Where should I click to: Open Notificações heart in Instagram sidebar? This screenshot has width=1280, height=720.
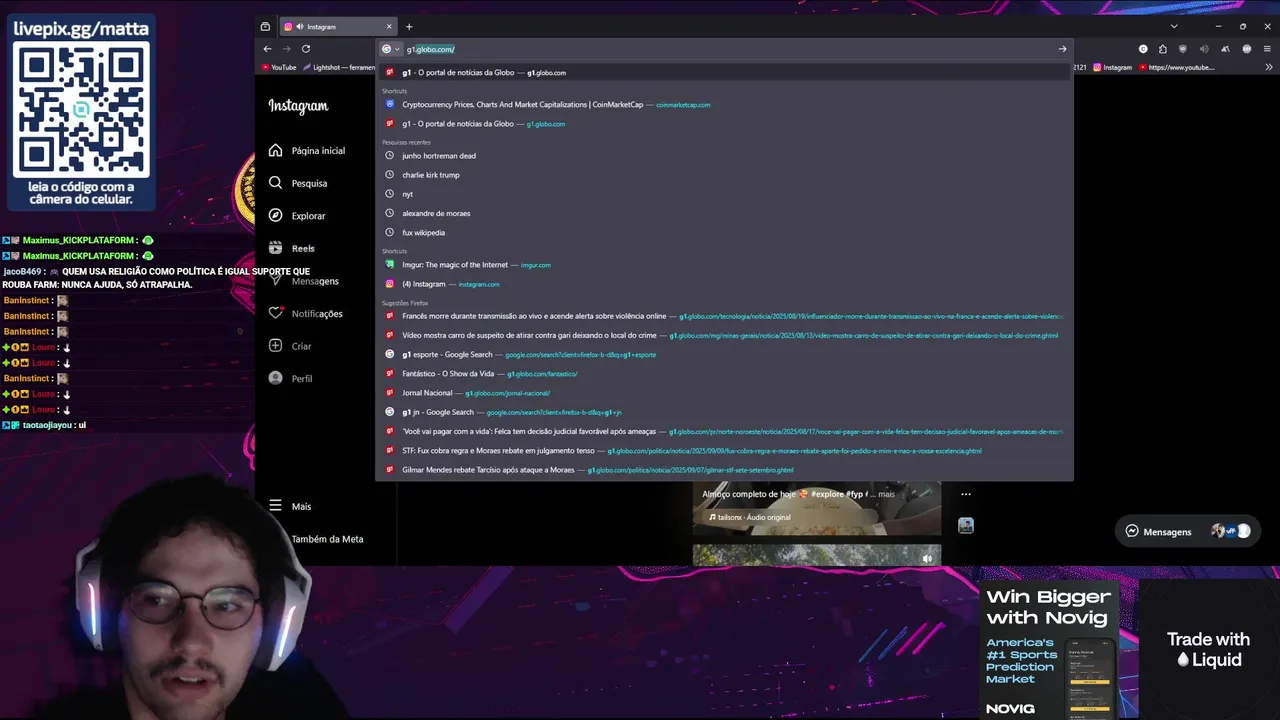pos(306,313)
